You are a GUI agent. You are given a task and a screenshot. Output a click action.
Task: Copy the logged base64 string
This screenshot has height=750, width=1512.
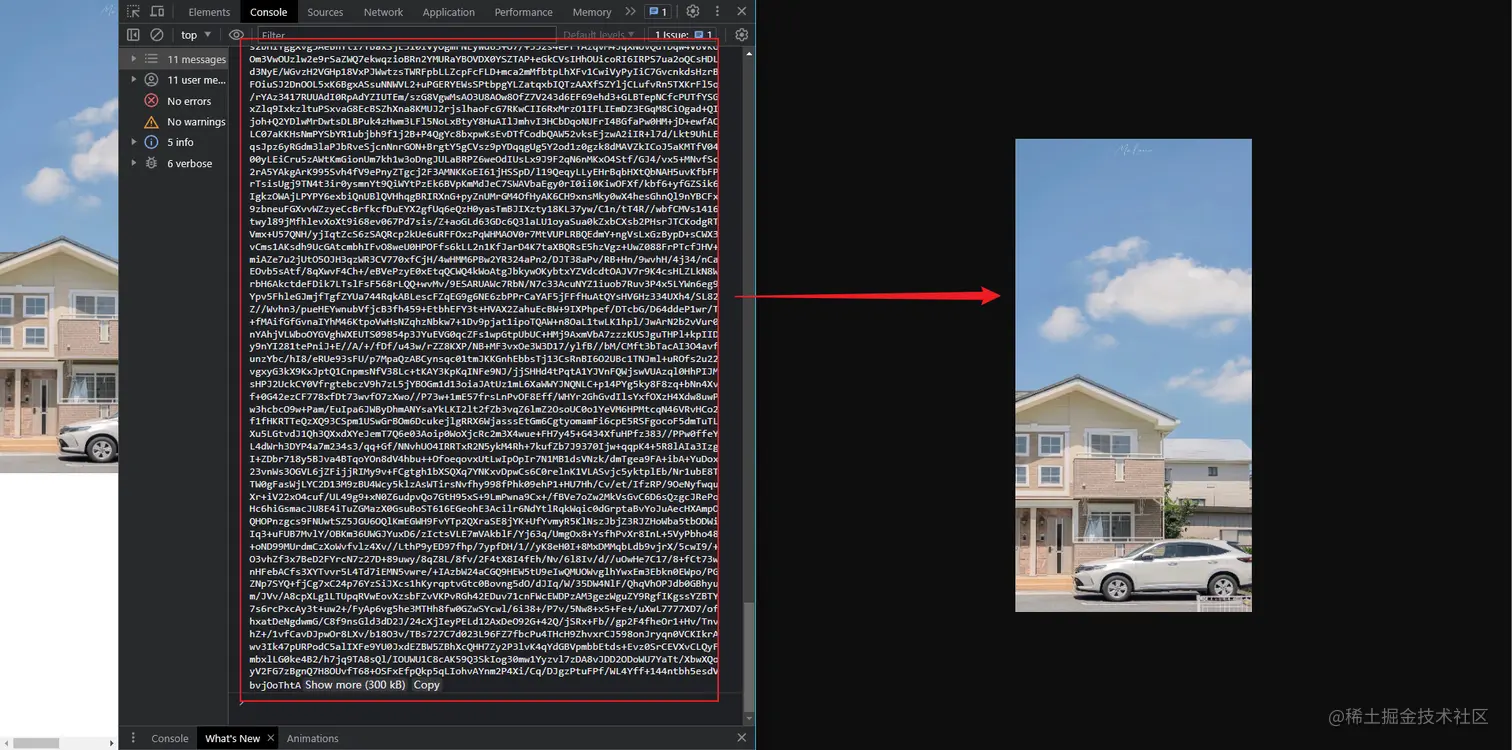pos(426,685)
